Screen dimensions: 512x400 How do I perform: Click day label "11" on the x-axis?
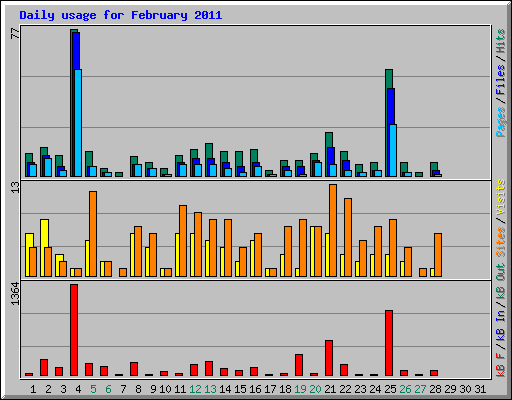click(x=180, y=389)
